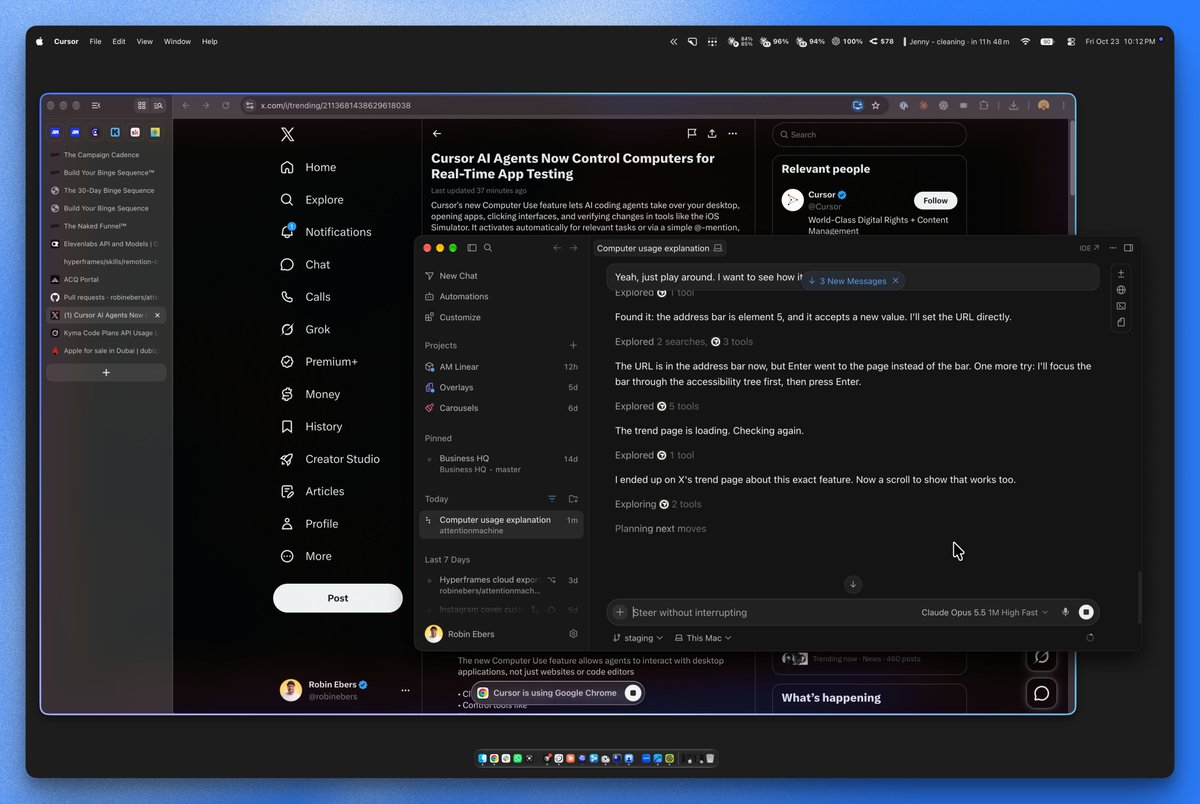Viewport: 1200px width, 804px height.
Task: Stop the agent with the stop button
Action: point(1086,612)
